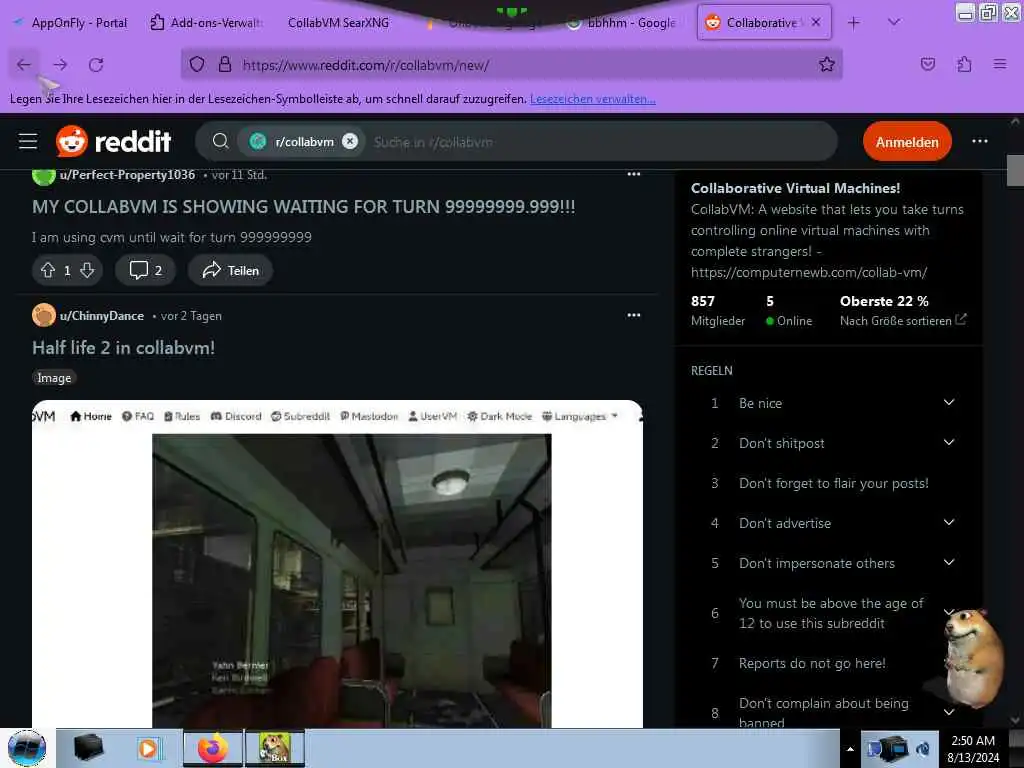
Task: Open the Firefox hamburger application menu
Action: pyautogui.click(x=1000, y=64)
